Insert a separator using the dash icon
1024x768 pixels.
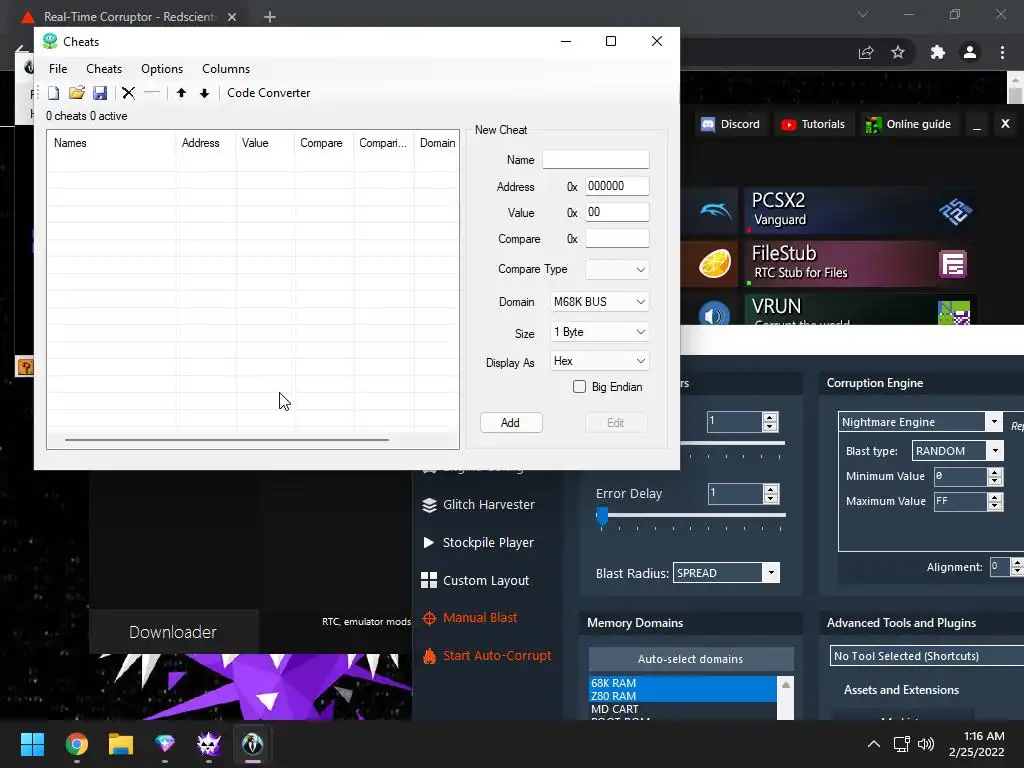(152, 93)
